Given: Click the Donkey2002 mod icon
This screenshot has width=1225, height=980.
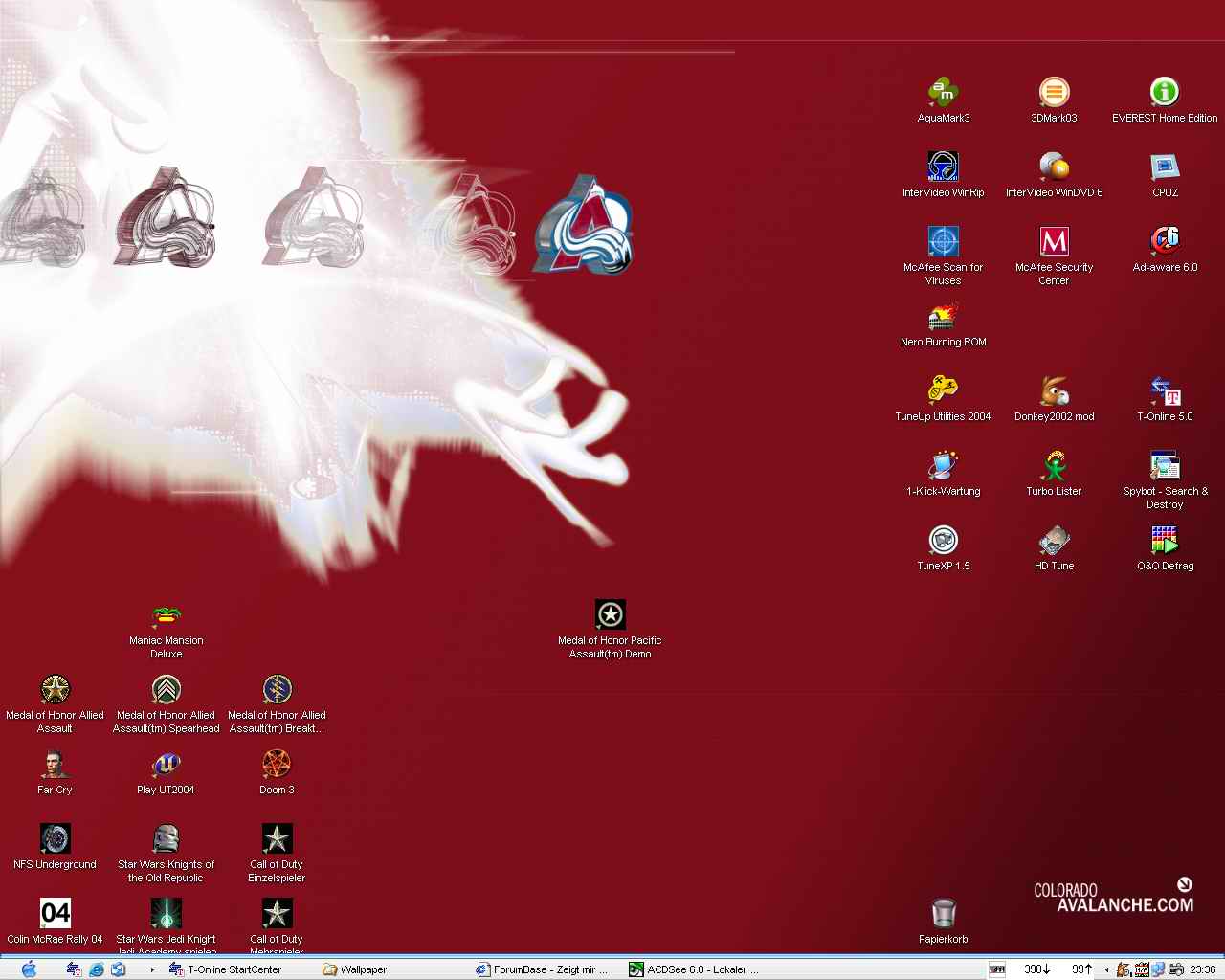Looking at the screenshot, I should tap(1054, 390).
